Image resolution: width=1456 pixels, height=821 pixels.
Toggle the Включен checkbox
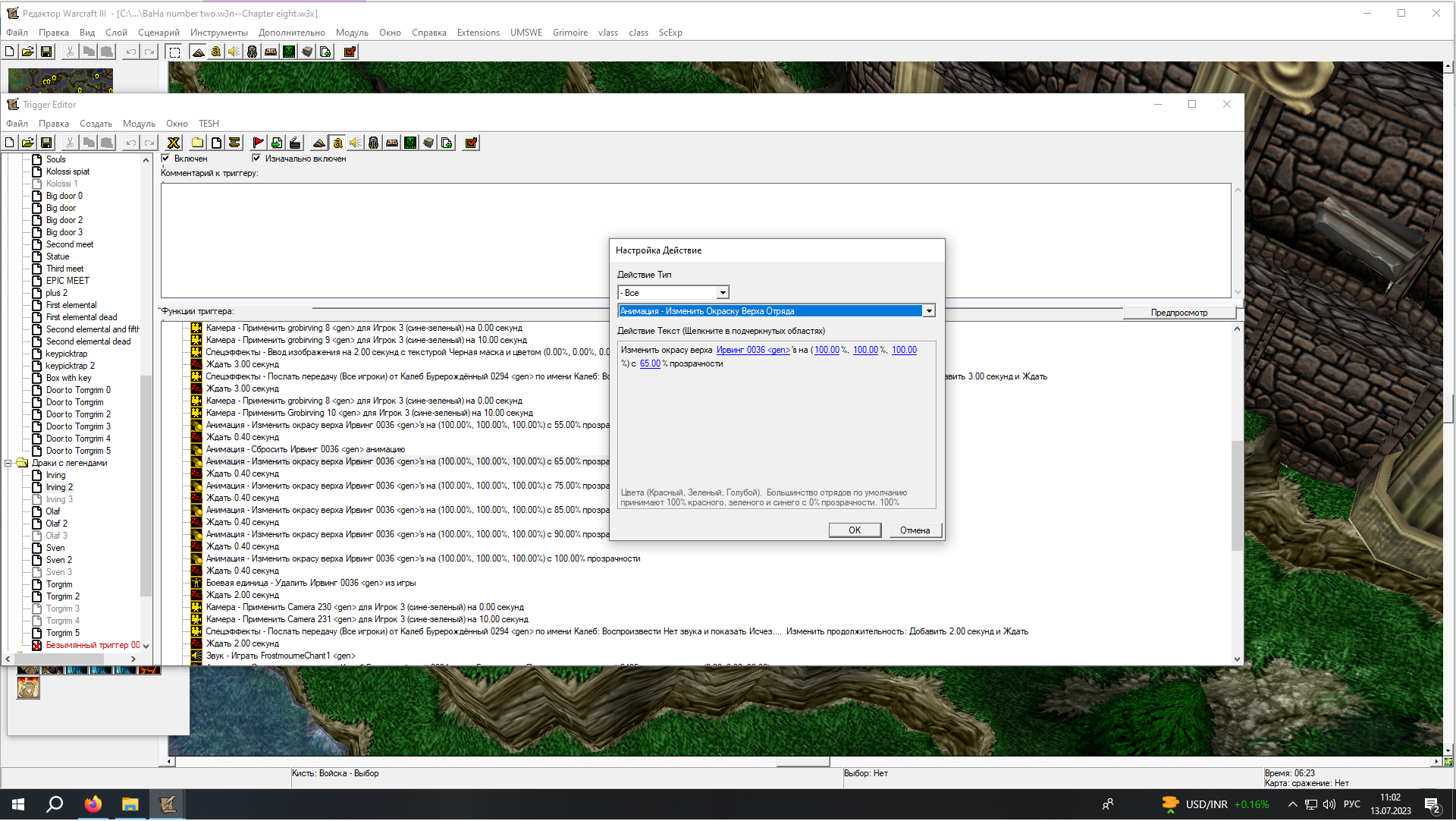pos(166,159)
